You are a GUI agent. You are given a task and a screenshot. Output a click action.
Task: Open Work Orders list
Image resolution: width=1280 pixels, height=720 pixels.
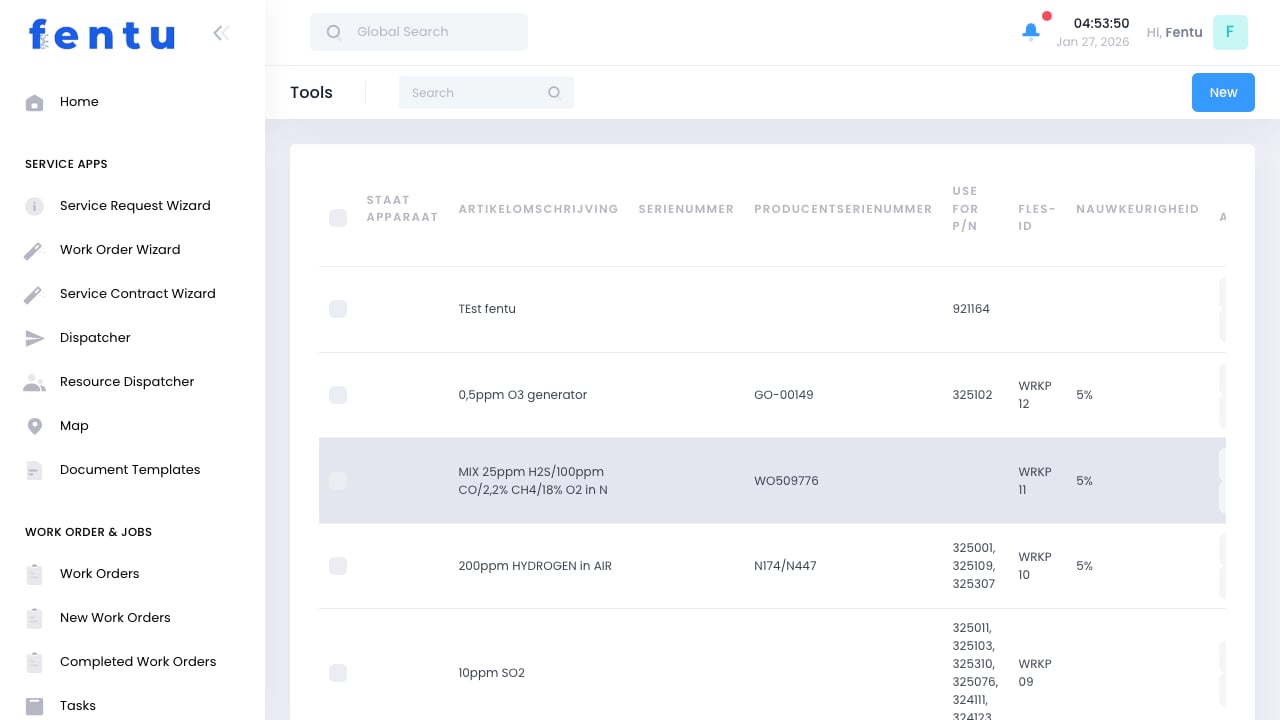100,574
